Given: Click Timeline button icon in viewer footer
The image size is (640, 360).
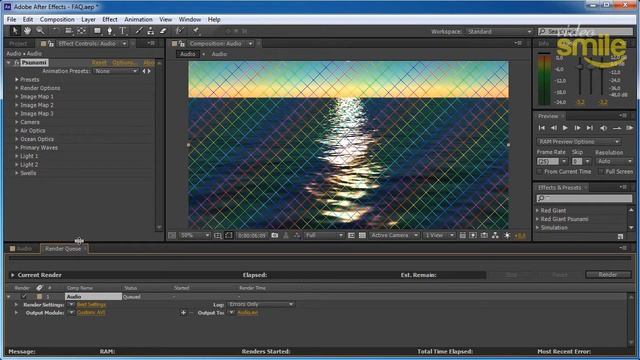Looking at the screenshot, I should pos(484,236).
